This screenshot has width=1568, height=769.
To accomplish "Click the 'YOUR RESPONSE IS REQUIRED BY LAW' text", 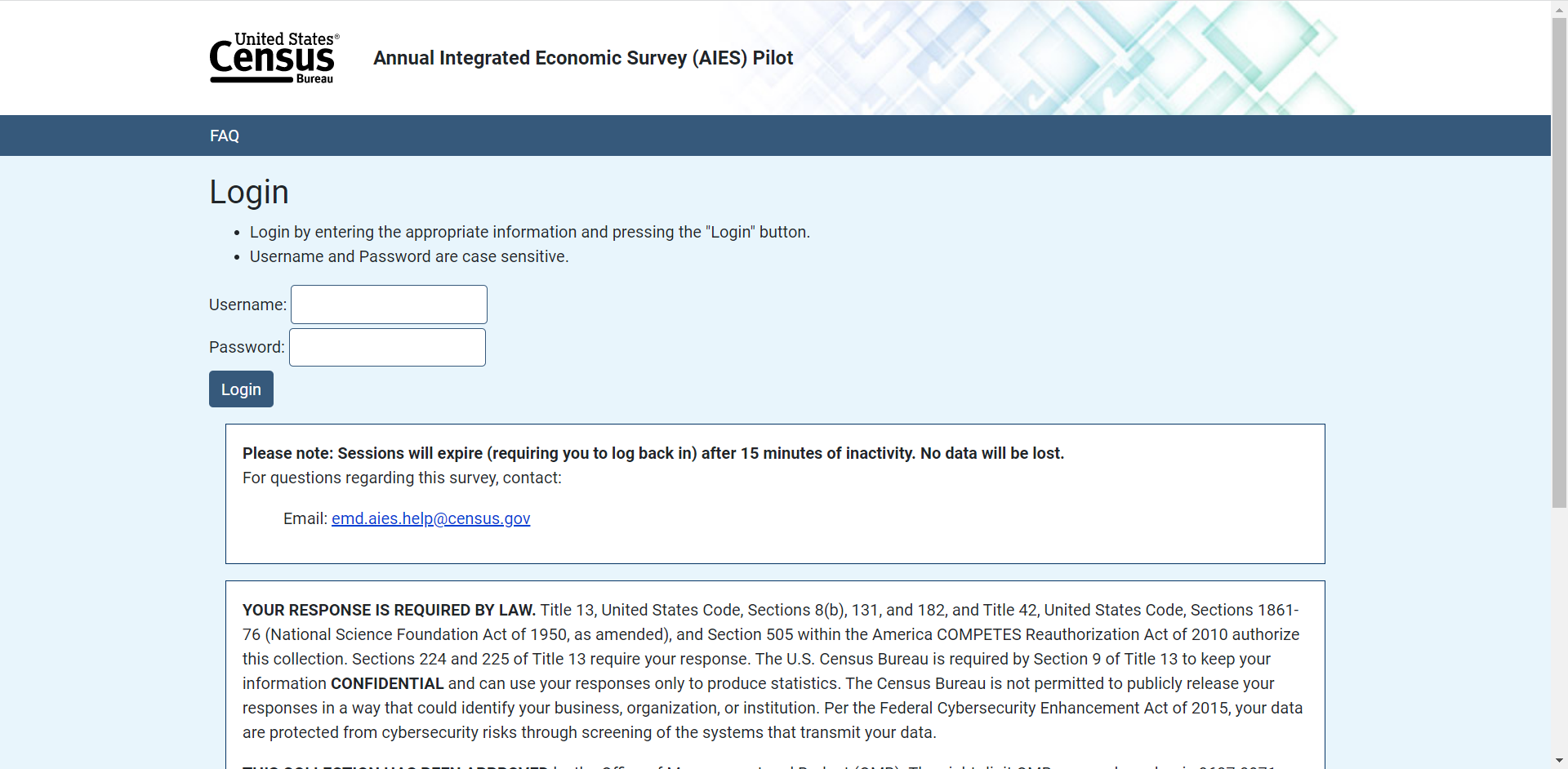I will coord(389,610).
